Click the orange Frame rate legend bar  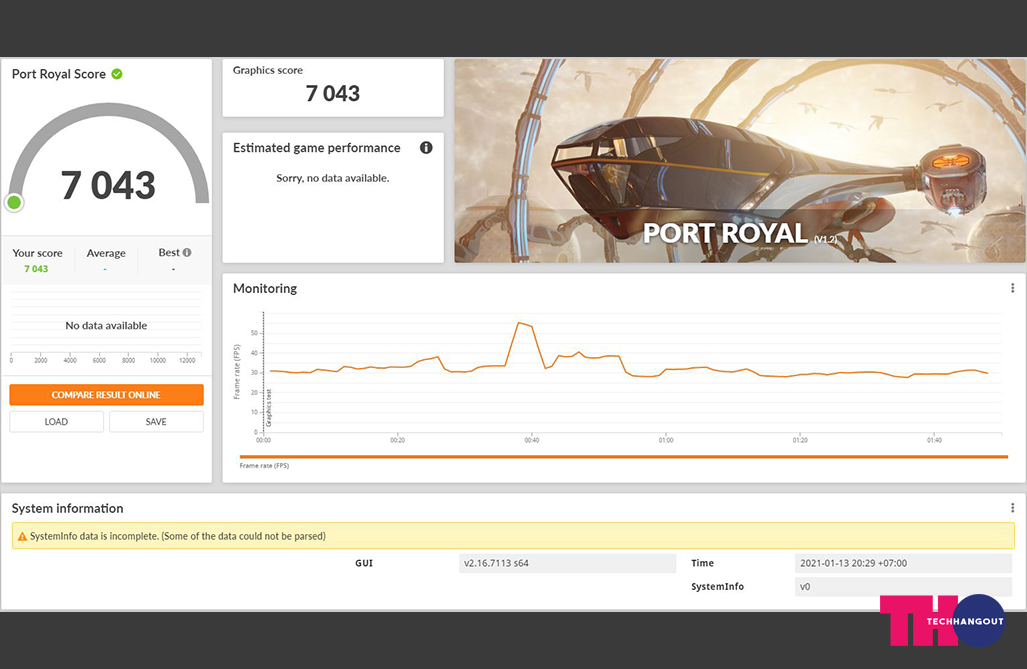point(624,457)
